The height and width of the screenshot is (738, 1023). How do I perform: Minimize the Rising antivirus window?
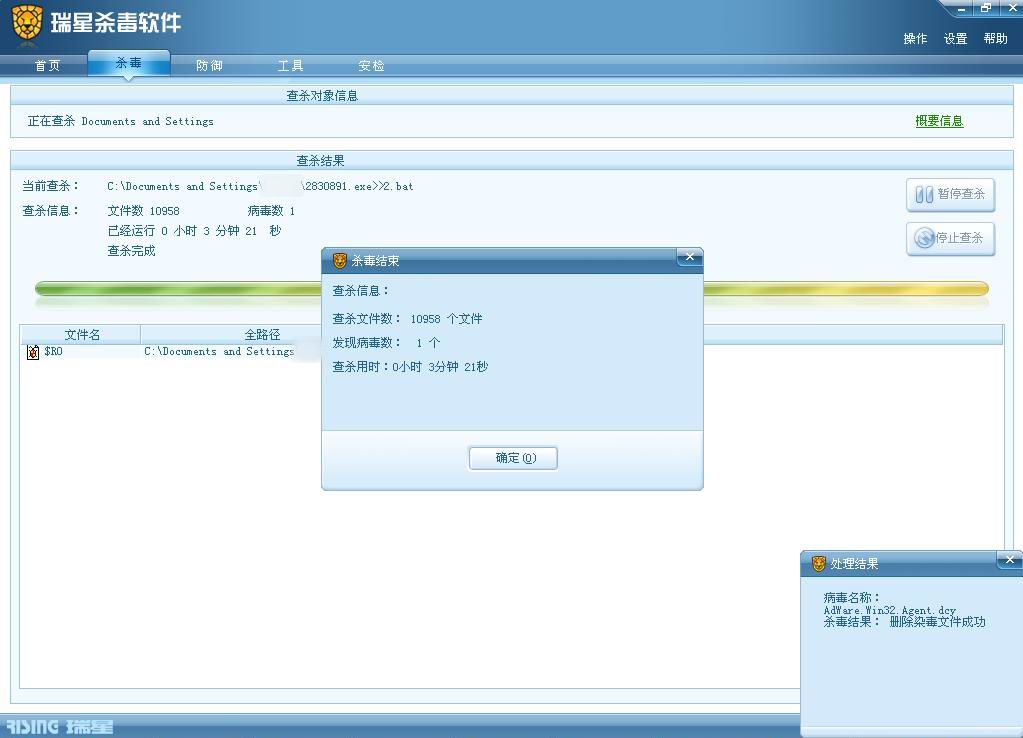point(961,8)
